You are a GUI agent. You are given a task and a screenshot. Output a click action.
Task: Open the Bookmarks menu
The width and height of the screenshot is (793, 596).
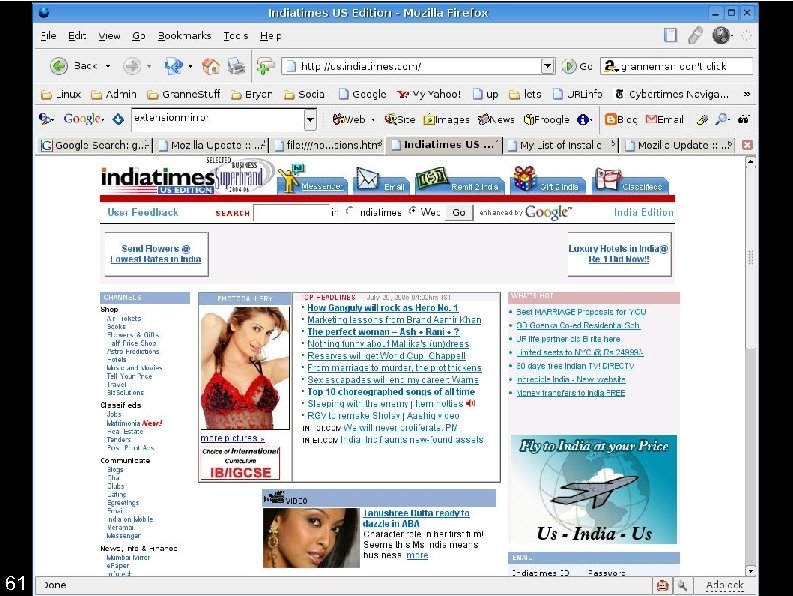click(x=184, y=35)
